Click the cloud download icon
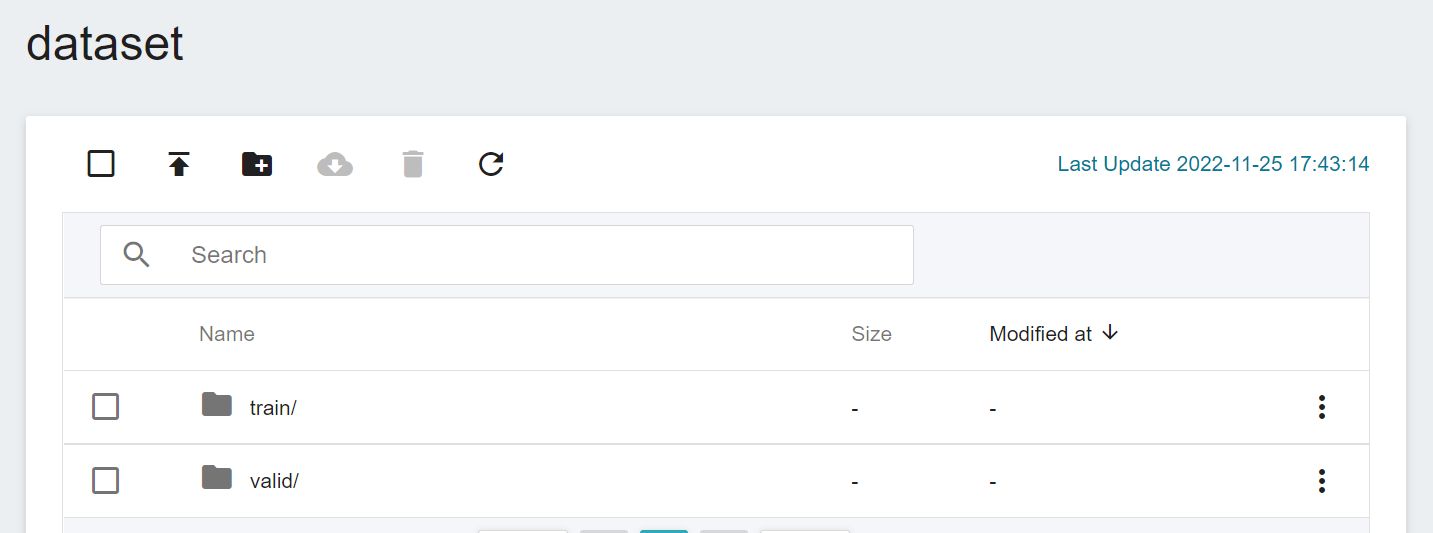The width and height of the screenshot is (1433, 533). (335, 164)
